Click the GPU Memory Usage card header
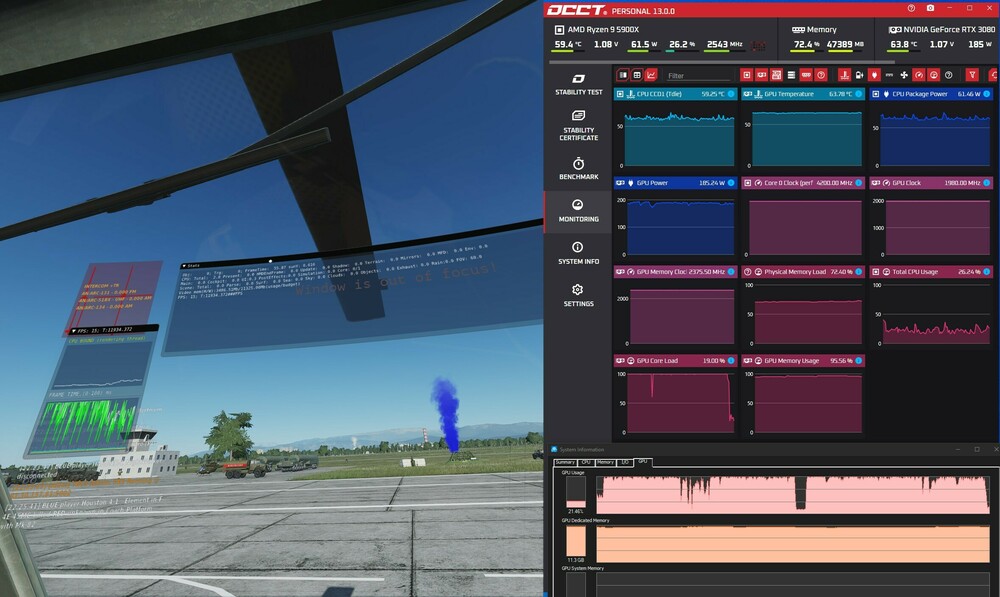 point(803,361)
